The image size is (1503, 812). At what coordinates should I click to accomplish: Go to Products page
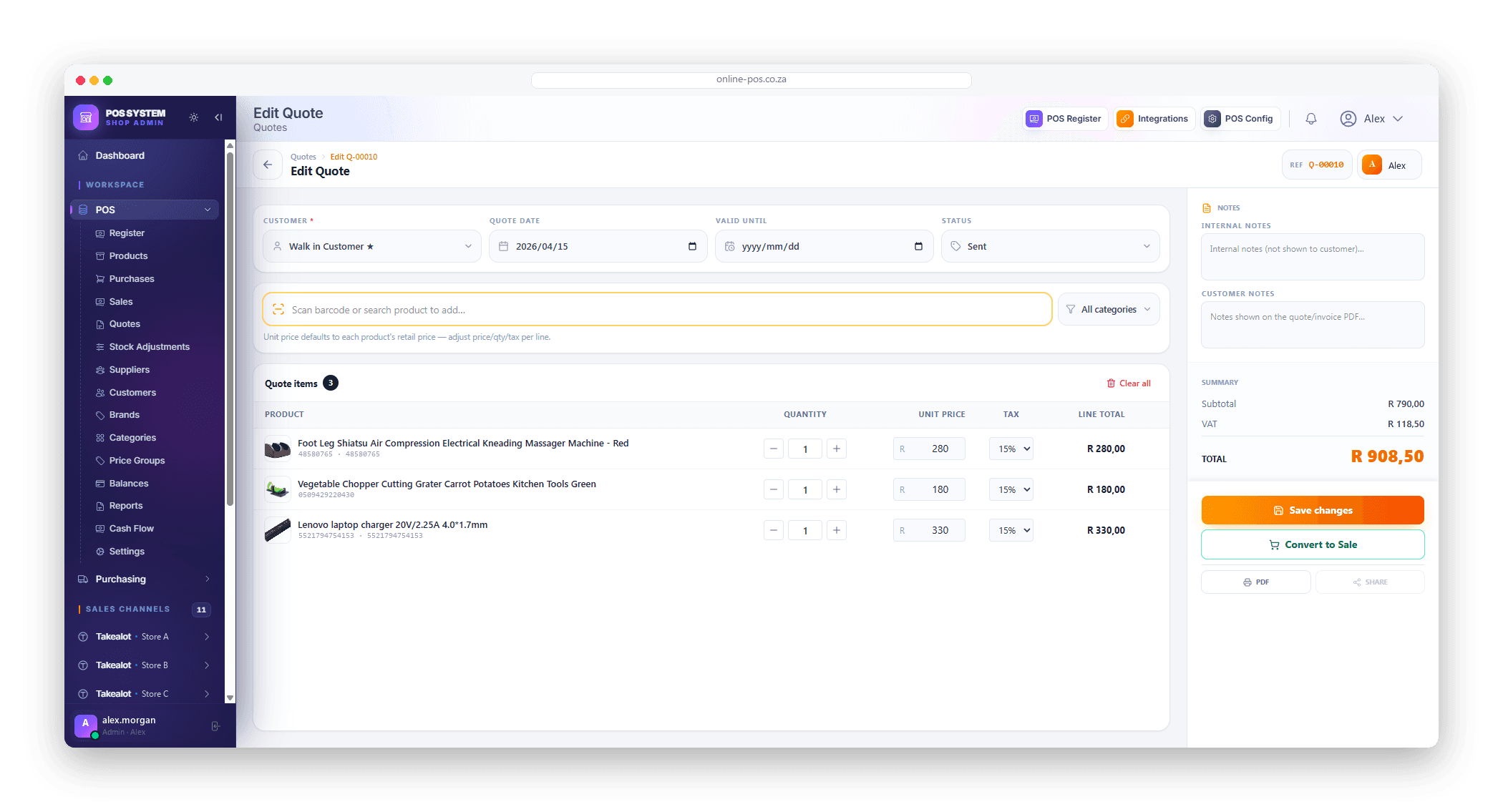point(128,256)
